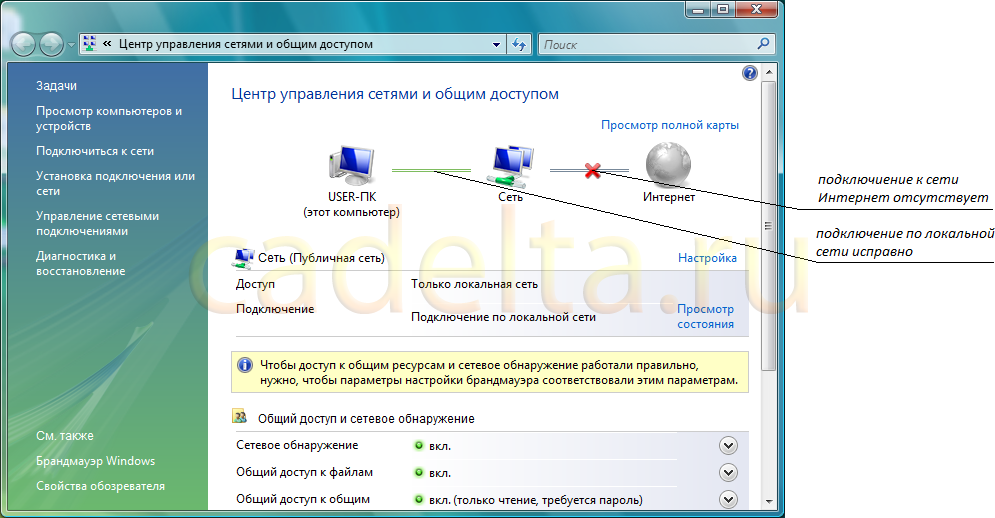Expand the Общий доступ к общим section
The width and height of the screenshot is (995, 518).
click(728, 499)
